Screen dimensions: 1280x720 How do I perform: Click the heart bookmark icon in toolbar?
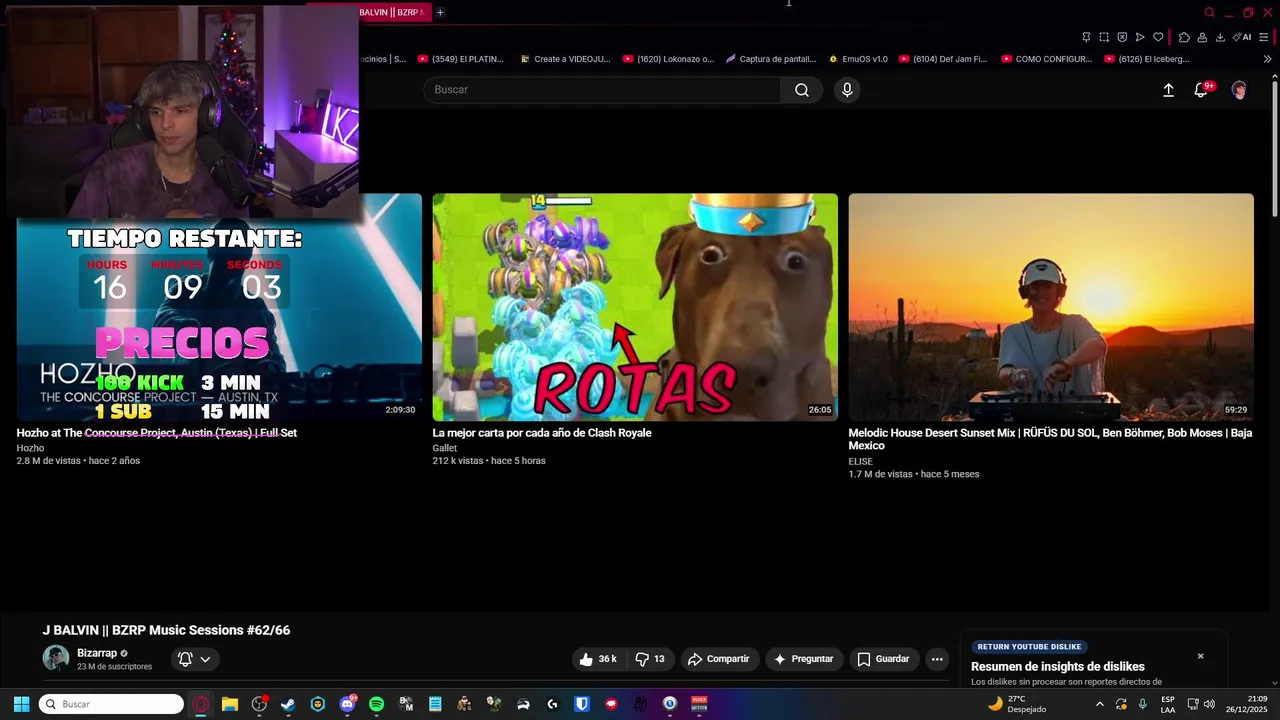point(1158,37)
